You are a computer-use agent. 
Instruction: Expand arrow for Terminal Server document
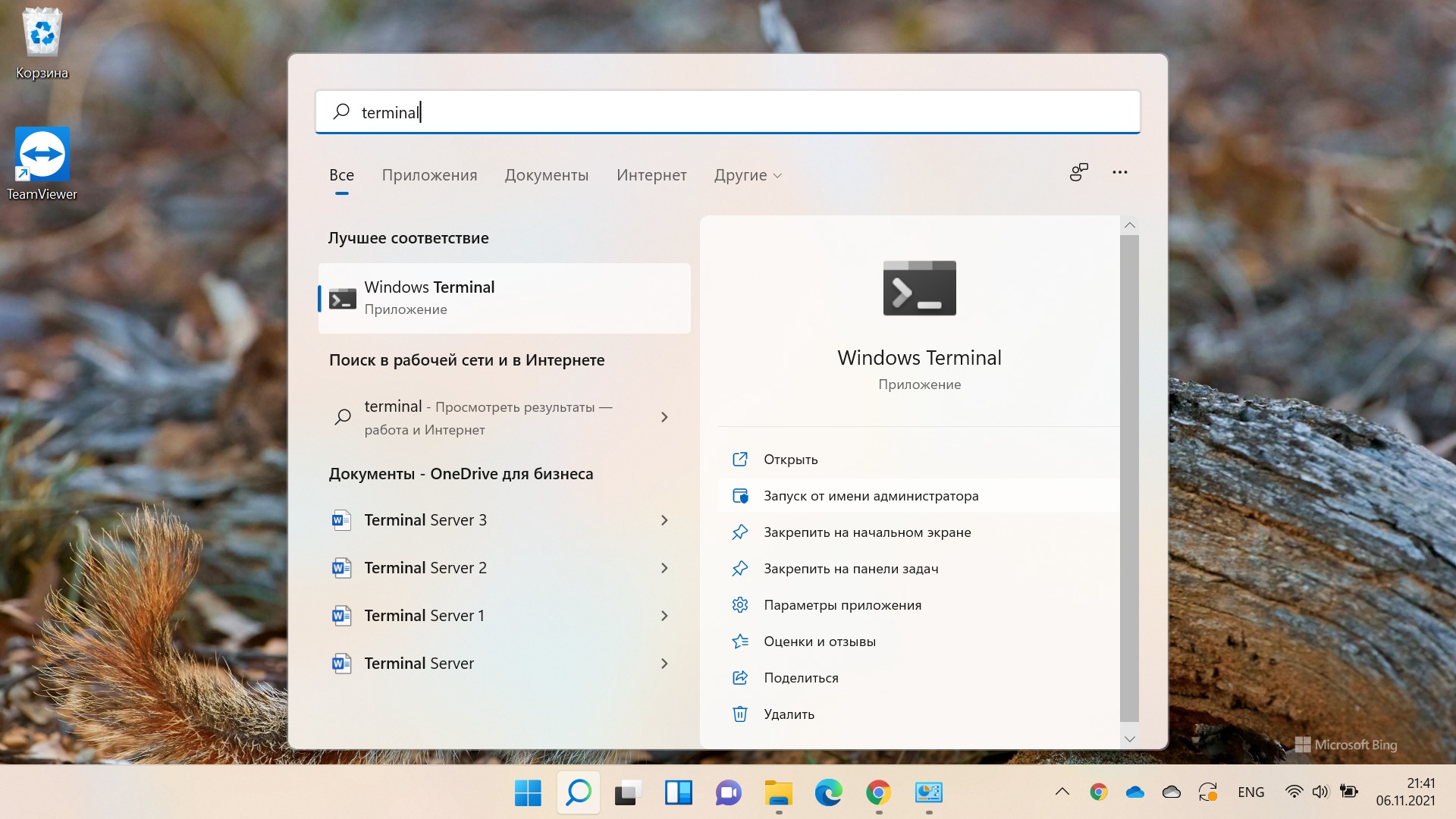click(x=664, y=664)
